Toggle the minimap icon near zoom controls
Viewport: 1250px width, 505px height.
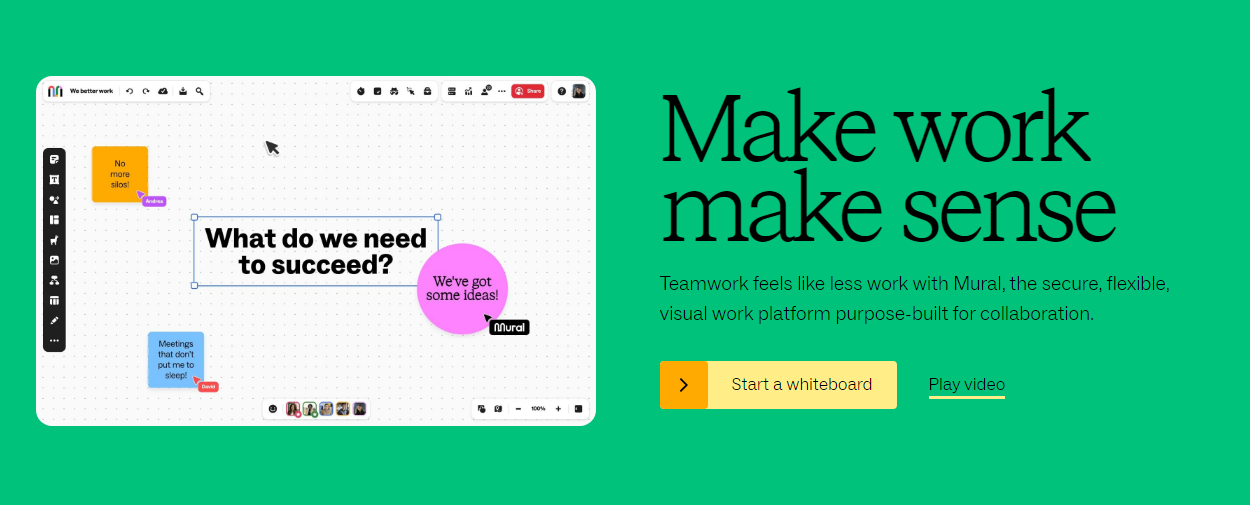[x=498, y=409]
